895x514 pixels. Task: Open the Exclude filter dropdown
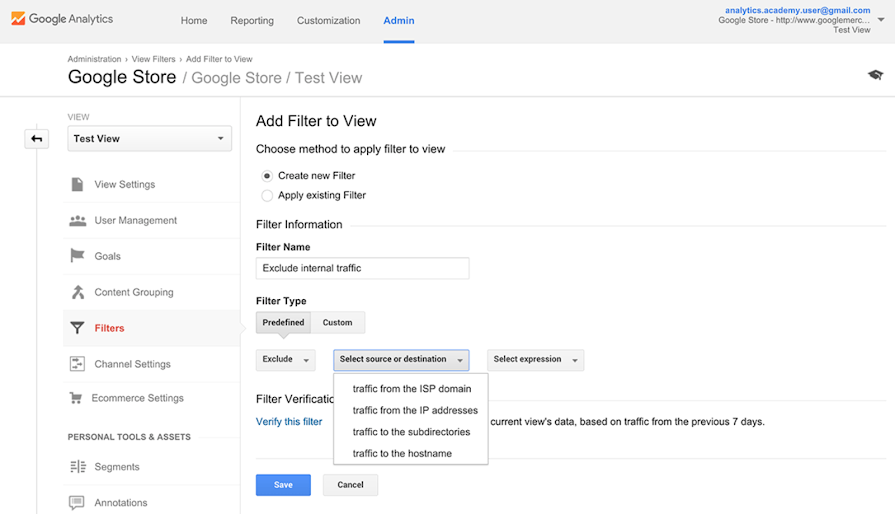pyautogui.click(x=286, y=360)
